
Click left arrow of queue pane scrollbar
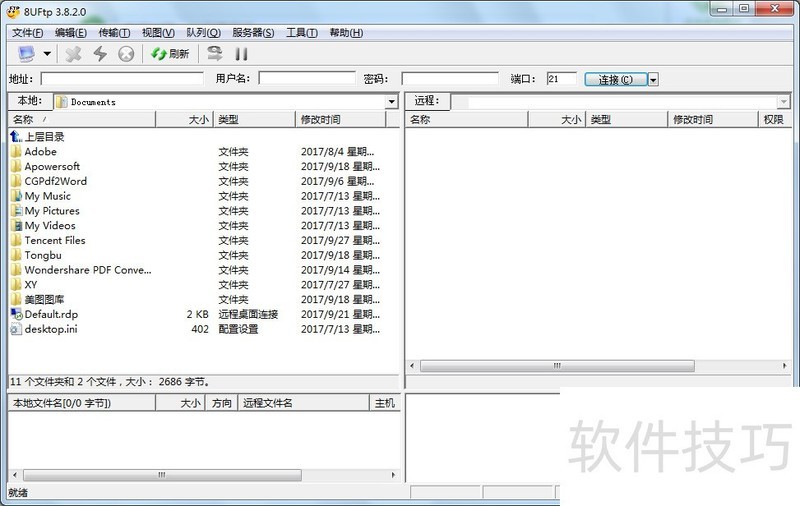[15, 475]
